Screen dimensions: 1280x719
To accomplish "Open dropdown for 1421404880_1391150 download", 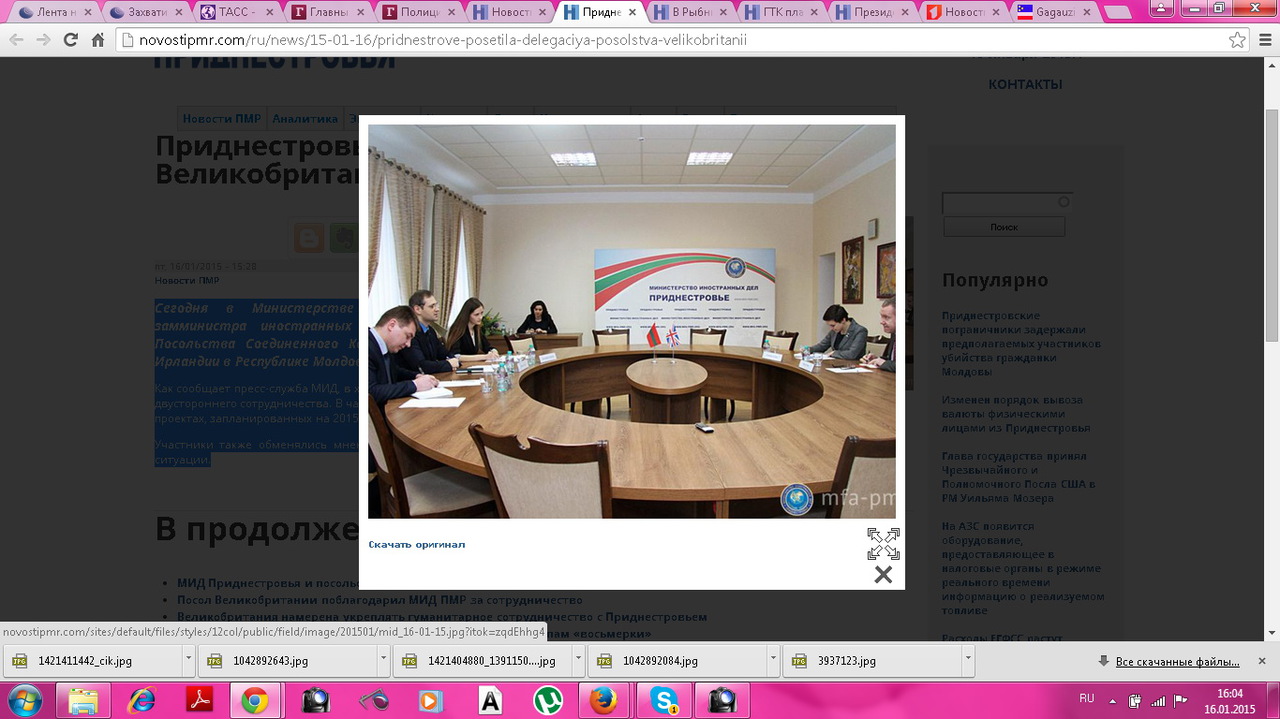I will coord(578,660).
